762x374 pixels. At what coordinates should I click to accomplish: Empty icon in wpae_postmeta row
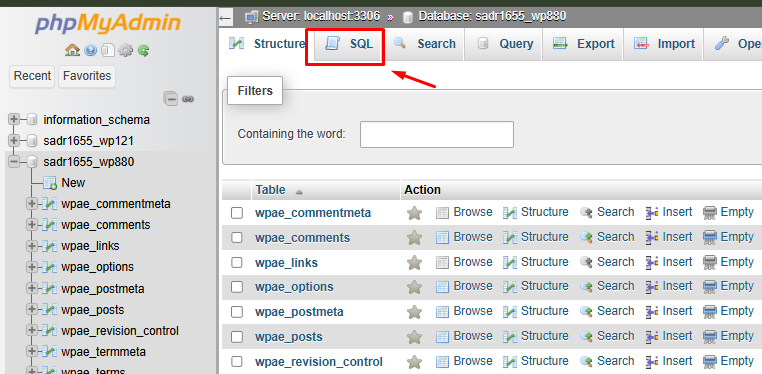click(710, 312)
